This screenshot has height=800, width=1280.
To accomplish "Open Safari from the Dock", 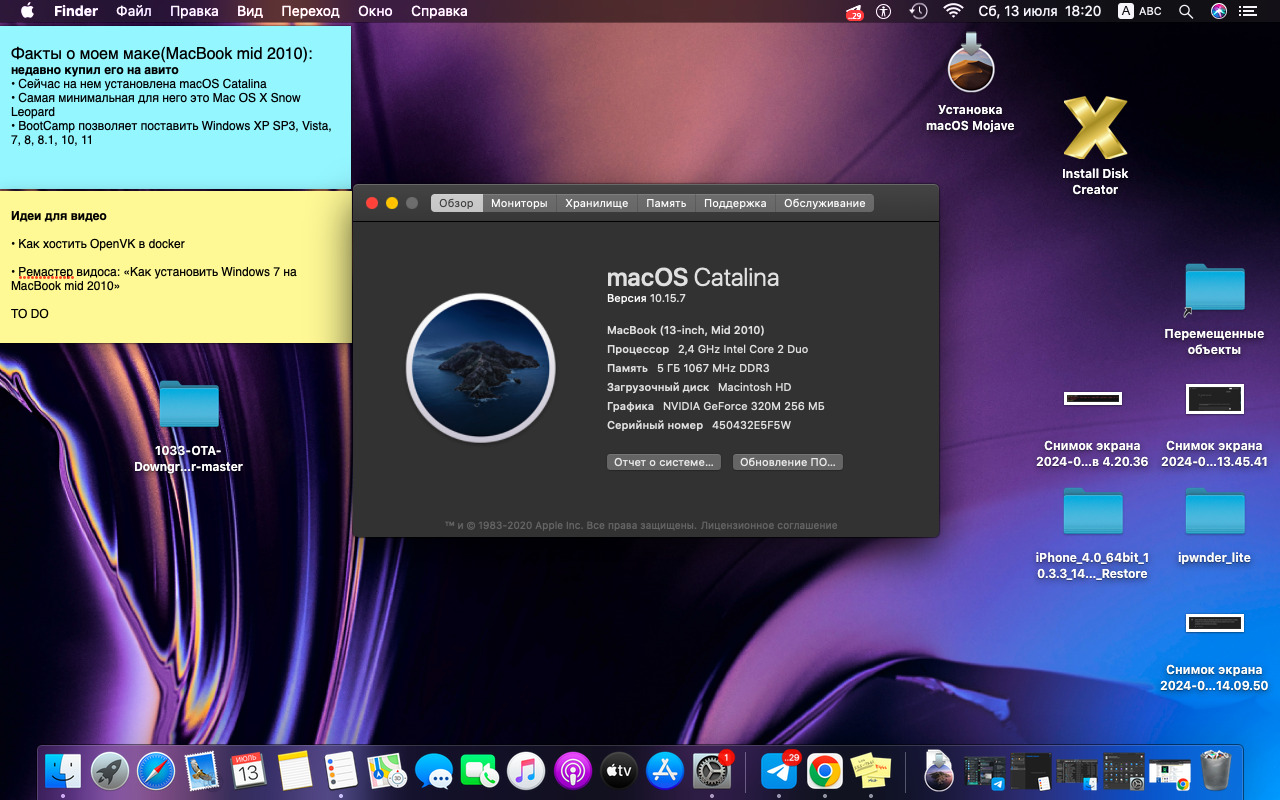I will click(157, 771).
